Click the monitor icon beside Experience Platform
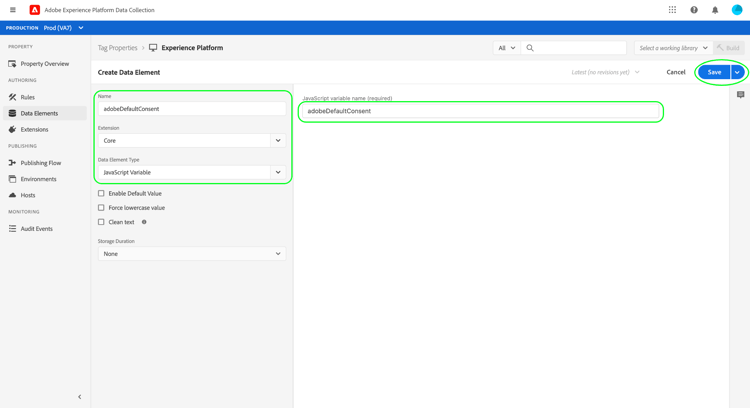The image size is (750, 408). pyautogui.click(x=153, y=48)
